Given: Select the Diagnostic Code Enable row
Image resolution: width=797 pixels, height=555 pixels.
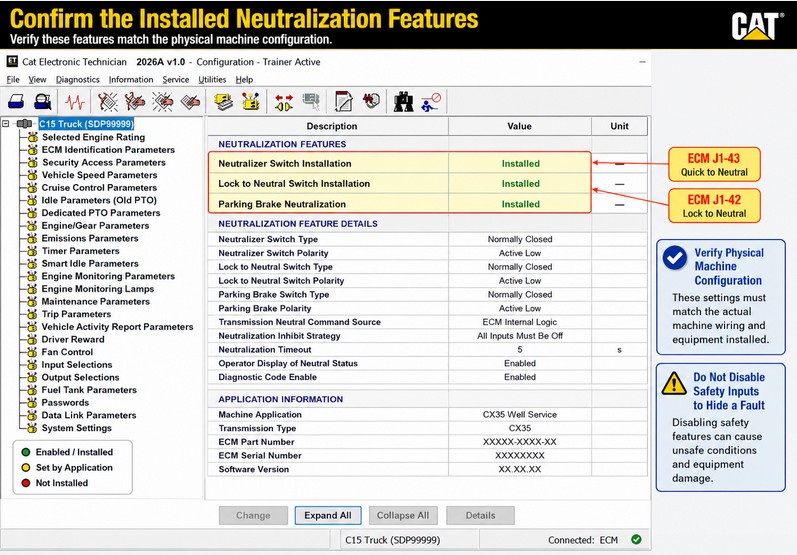Looking at the screenshot, I should (427, 377).
